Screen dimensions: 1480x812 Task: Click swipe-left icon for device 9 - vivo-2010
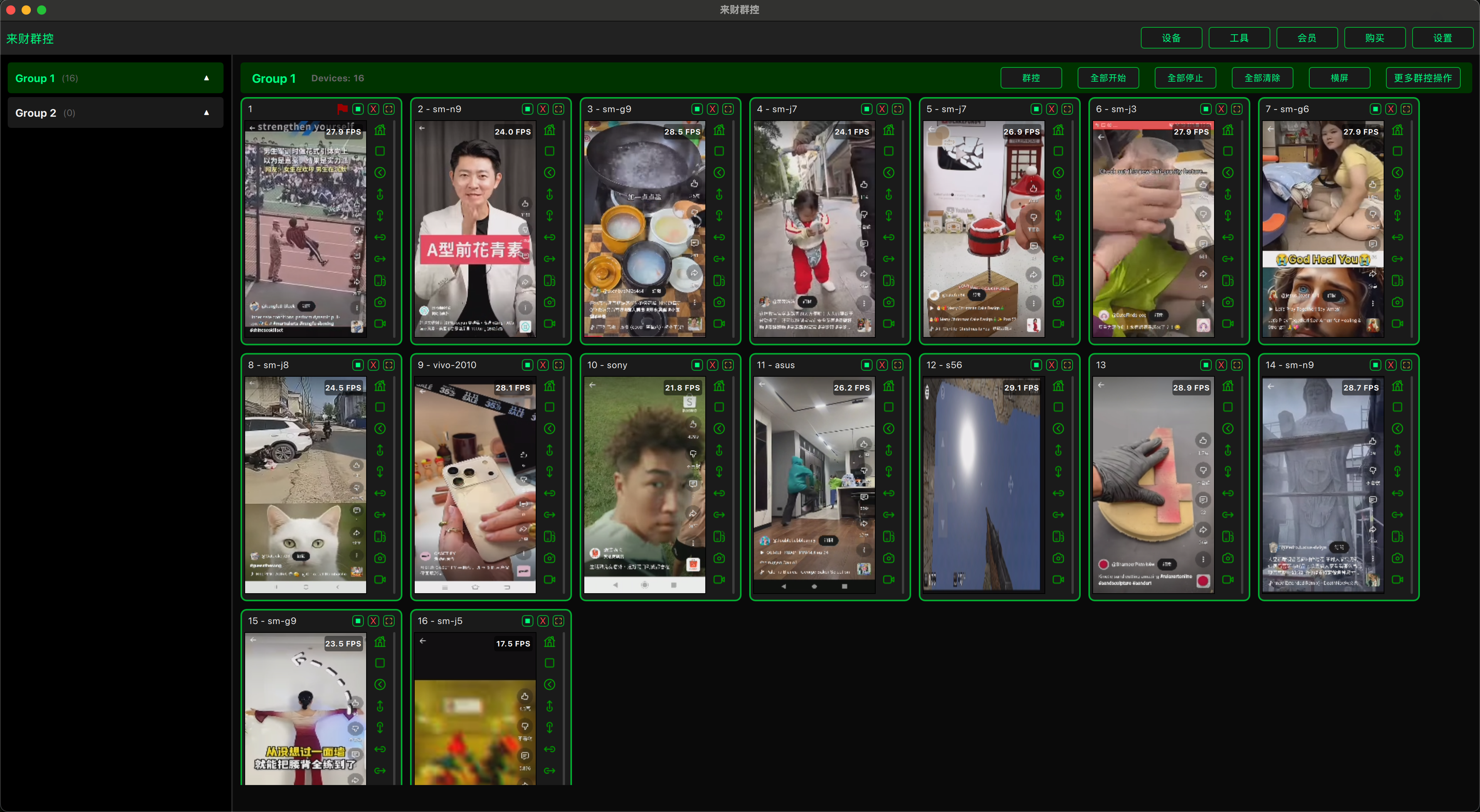549,493
